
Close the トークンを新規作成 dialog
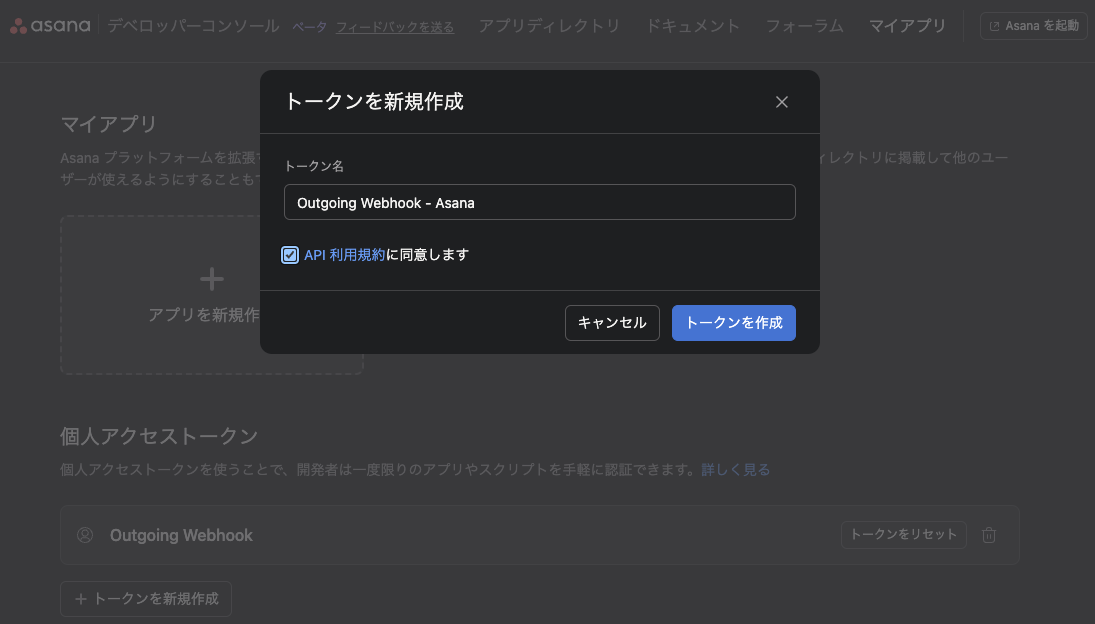click(781, 102)
